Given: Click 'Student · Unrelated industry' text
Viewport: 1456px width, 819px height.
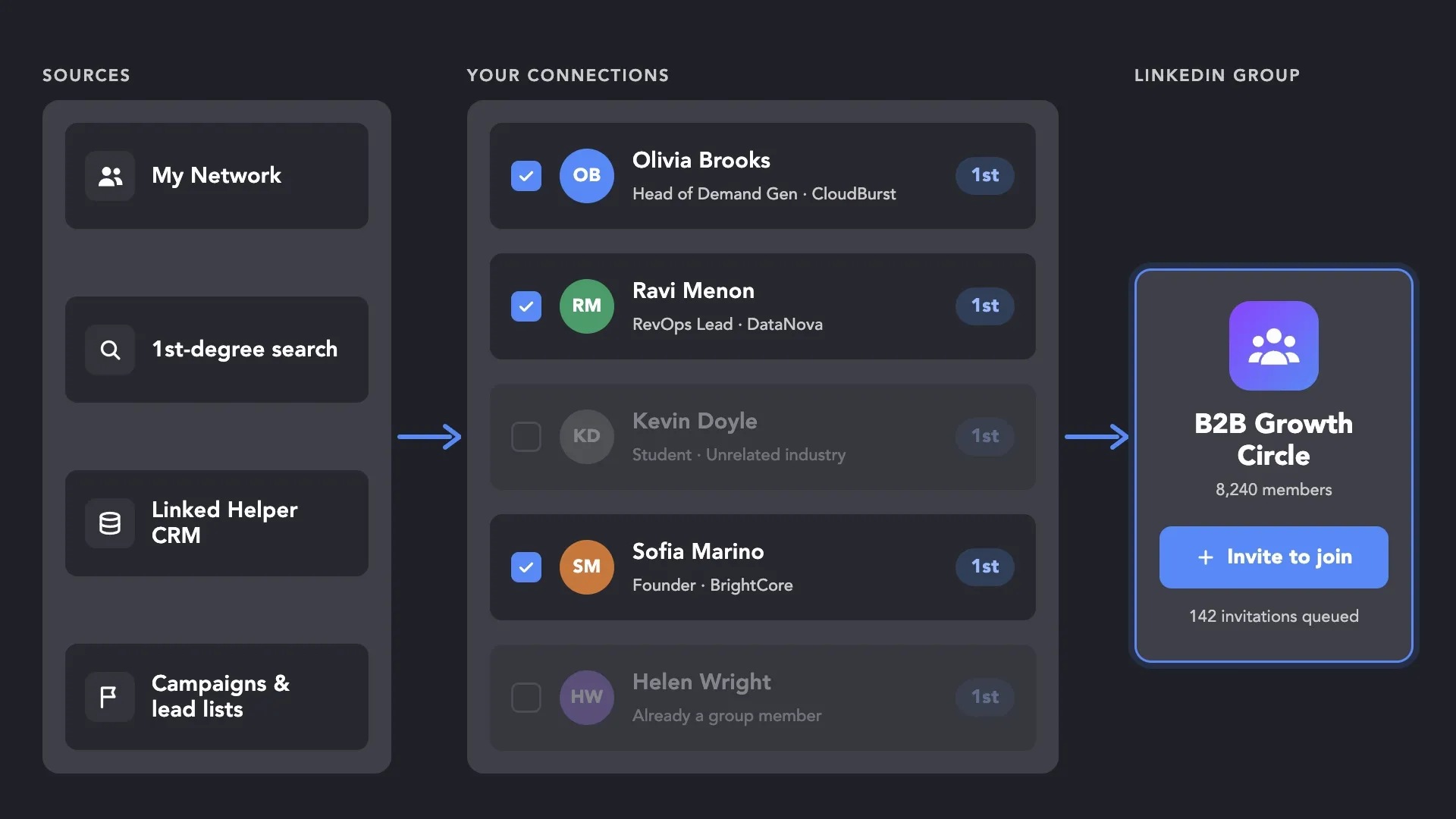Looking at the screenshot, I should click(739, 455).
